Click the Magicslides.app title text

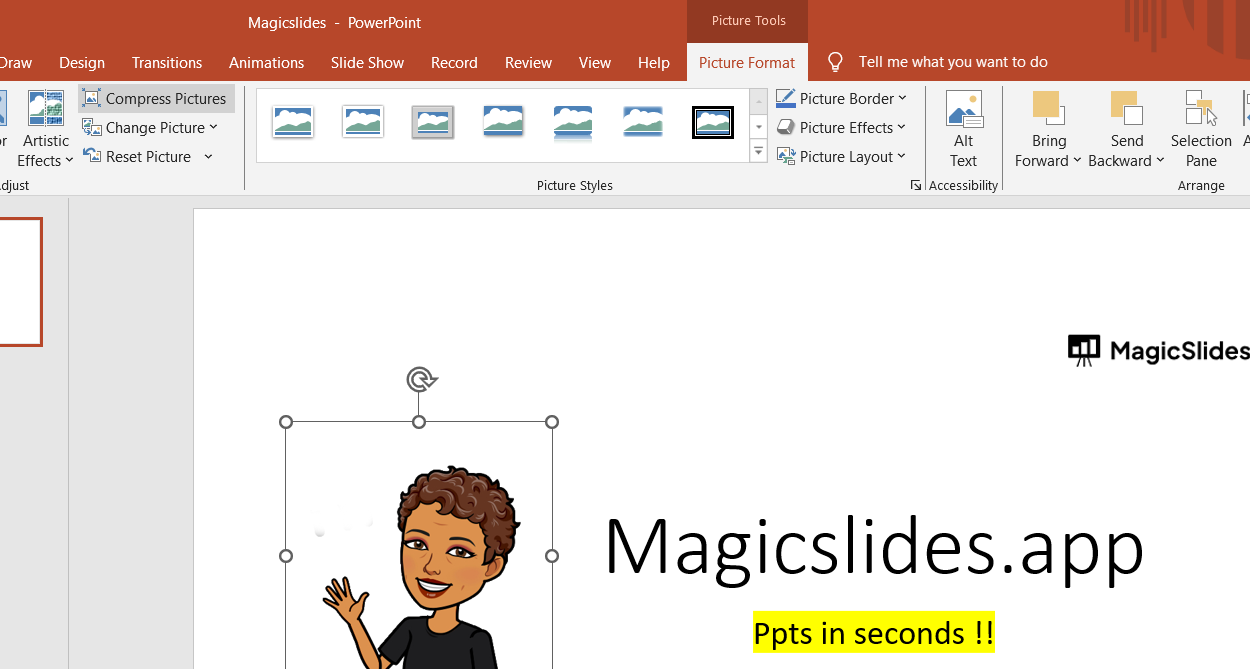click(x=874, y=547)
